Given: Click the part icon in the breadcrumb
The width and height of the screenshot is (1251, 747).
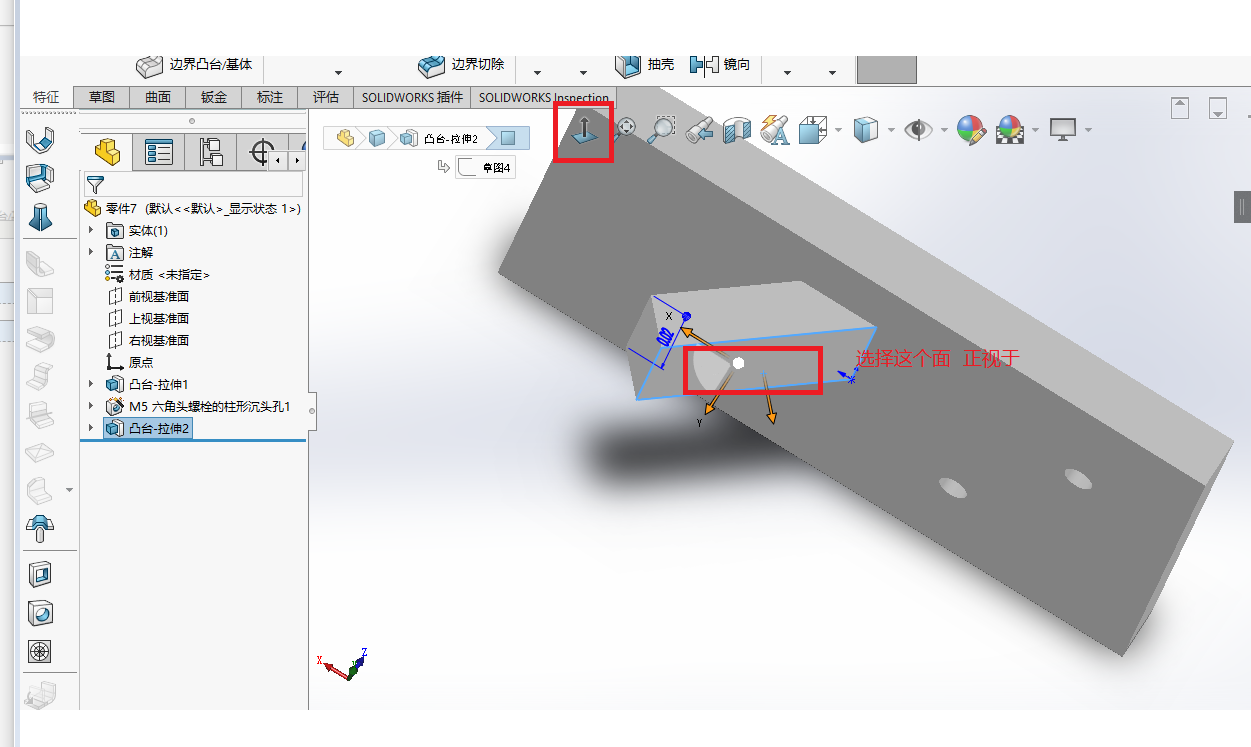Looking at the screenshot, I should (345, 138).
